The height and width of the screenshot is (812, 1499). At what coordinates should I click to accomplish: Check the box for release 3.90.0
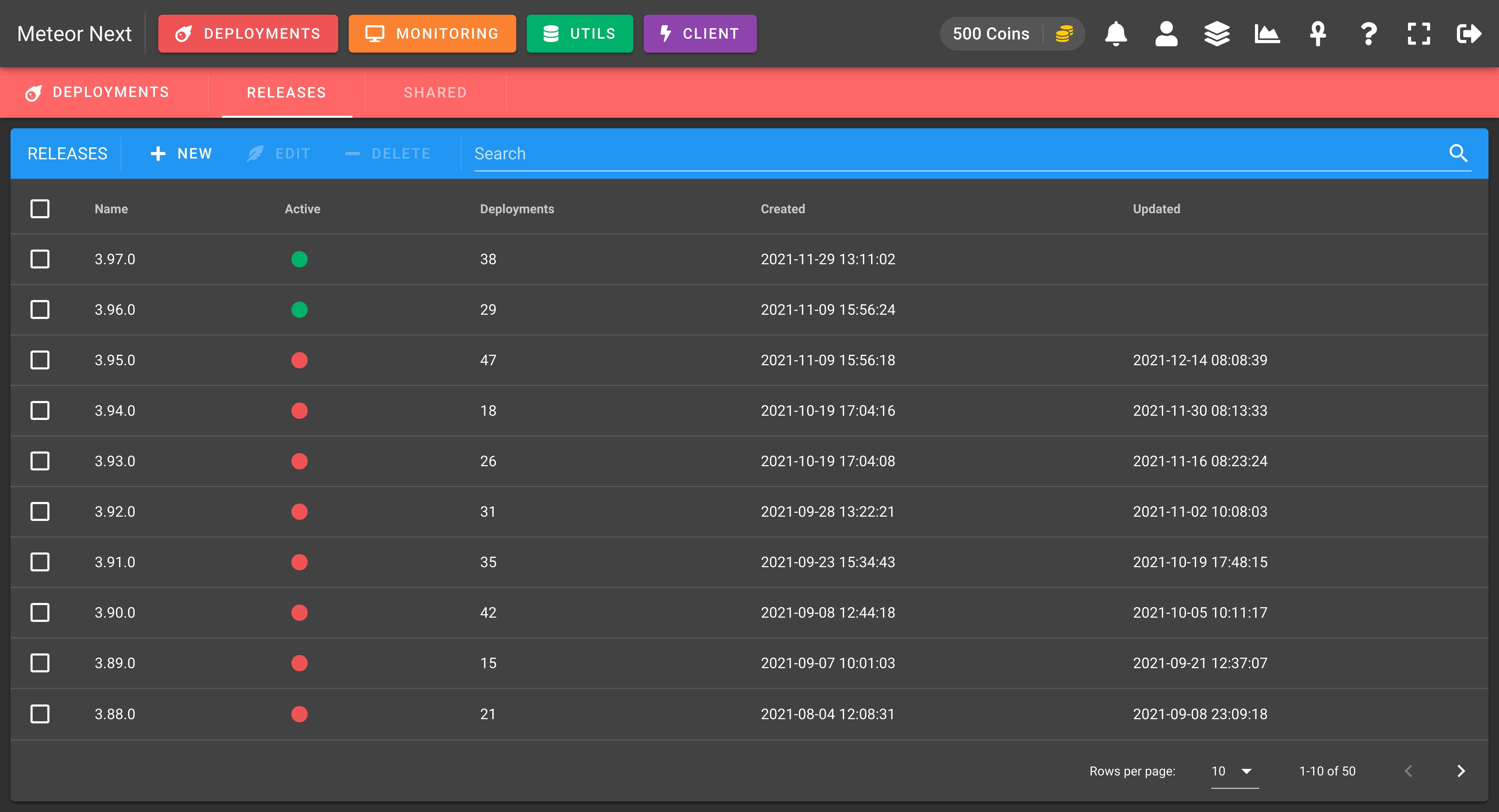39,612
